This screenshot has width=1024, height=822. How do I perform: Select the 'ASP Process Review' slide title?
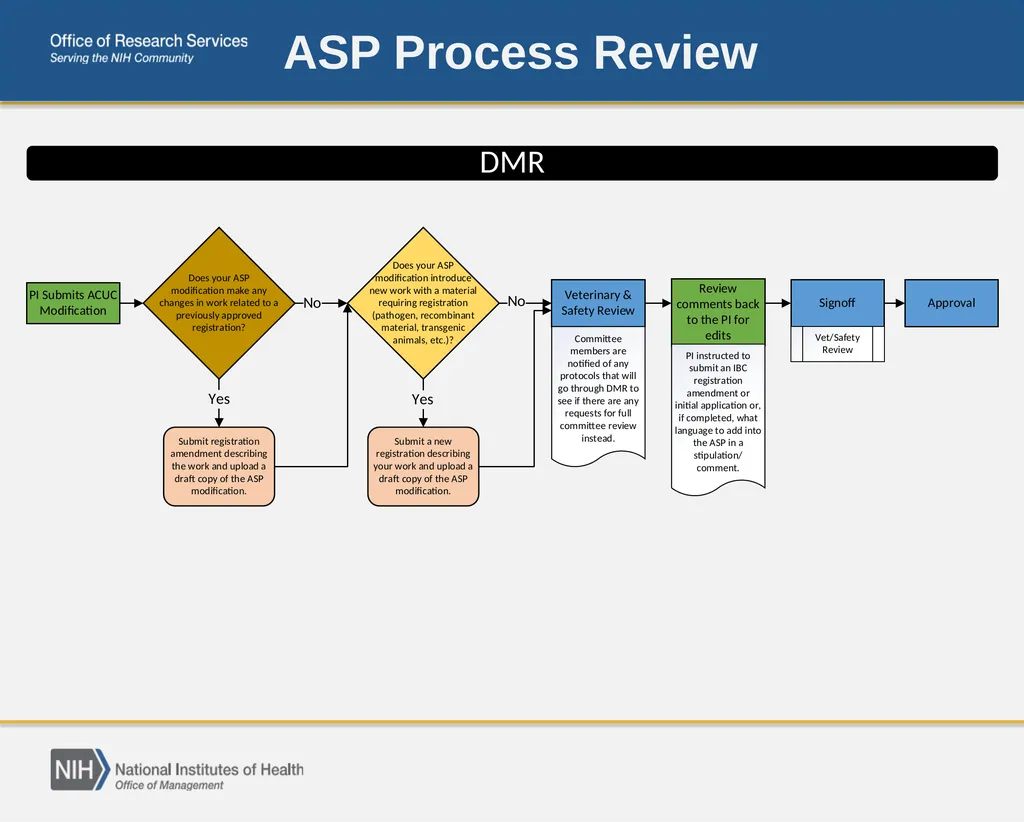(x=520, y=52)
